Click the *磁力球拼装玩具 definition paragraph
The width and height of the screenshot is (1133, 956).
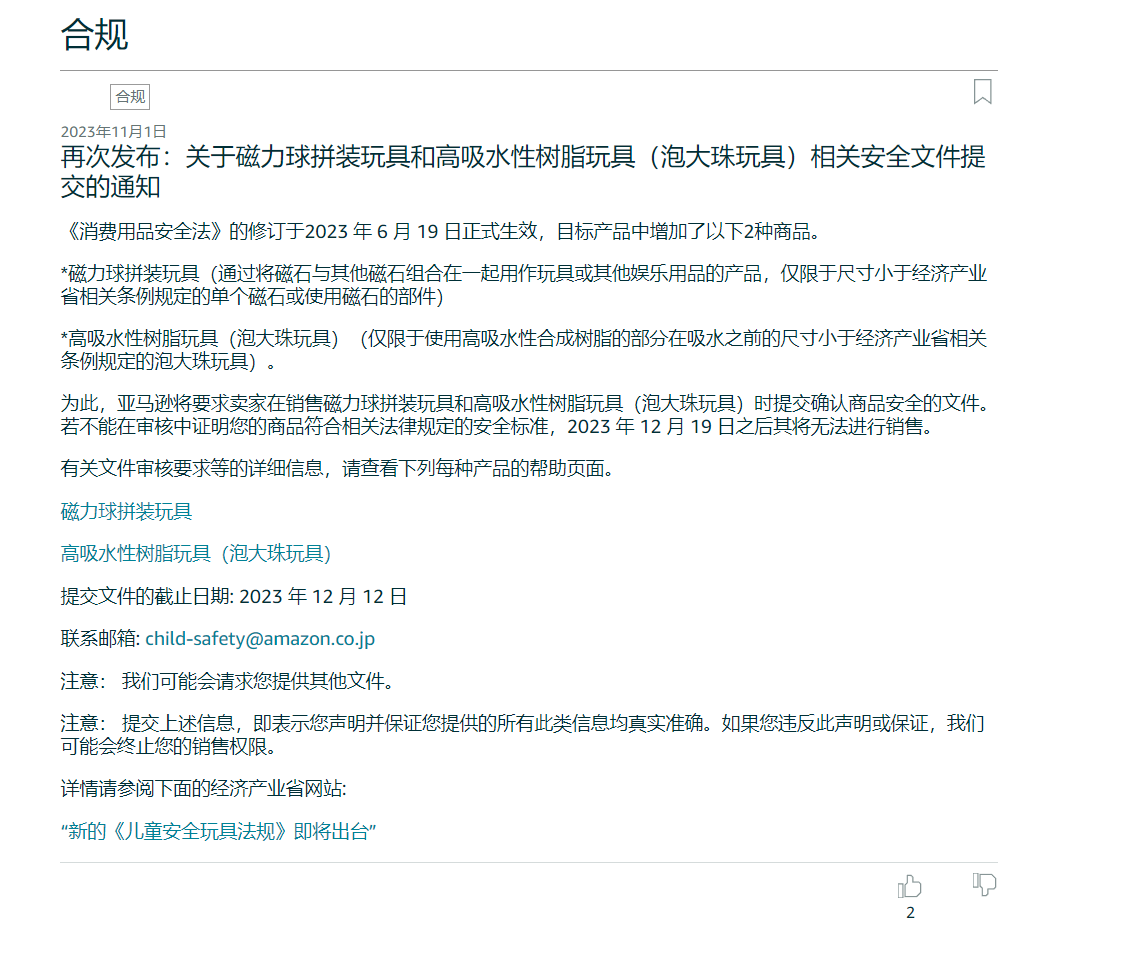coord(522,286)
